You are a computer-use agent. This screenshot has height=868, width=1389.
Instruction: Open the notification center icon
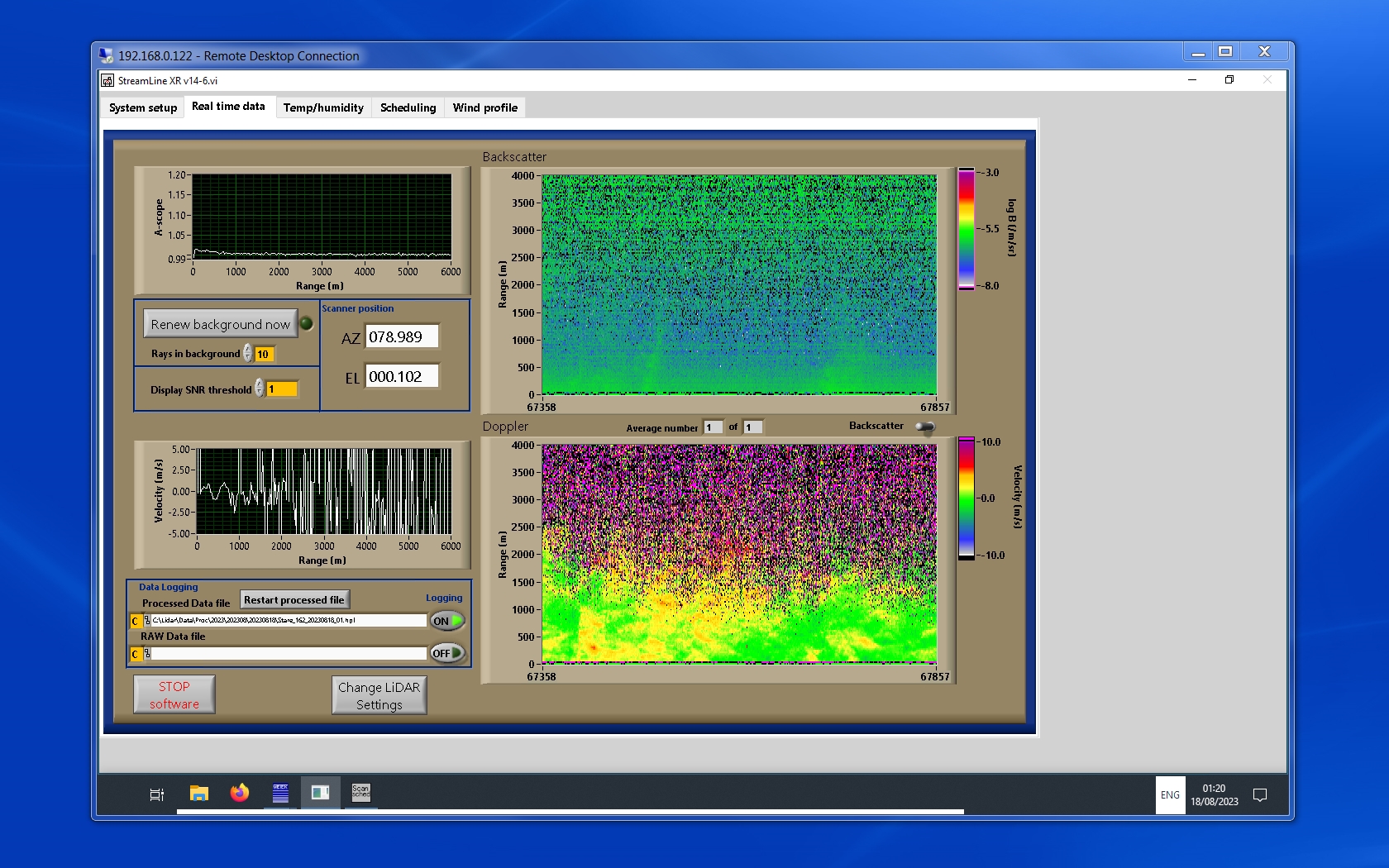click(x=1260, y=795)
